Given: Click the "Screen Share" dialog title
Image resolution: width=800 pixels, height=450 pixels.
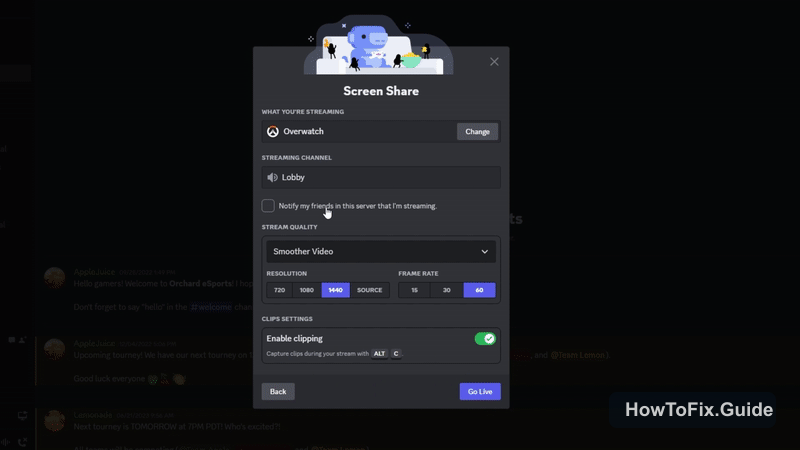Looking at the screenshot, I should 381,91.
